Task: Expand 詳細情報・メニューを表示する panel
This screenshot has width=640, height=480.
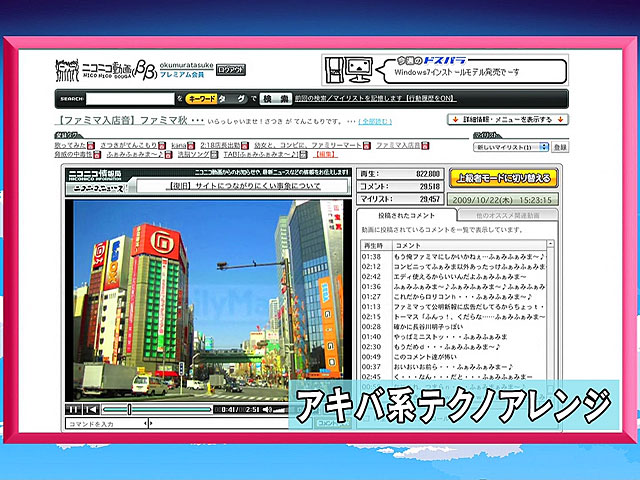Action: click(508, 120)
